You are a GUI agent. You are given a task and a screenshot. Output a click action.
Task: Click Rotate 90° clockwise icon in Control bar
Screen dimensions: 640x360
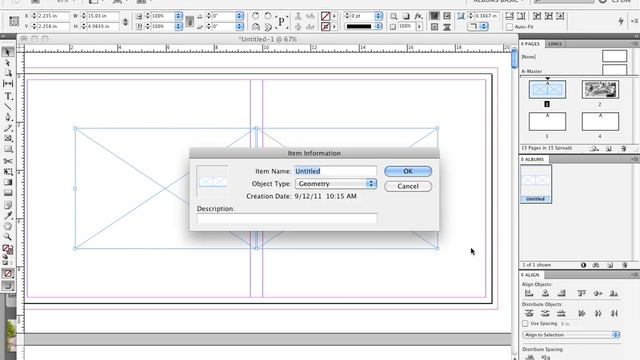click(x=256, y=16)
